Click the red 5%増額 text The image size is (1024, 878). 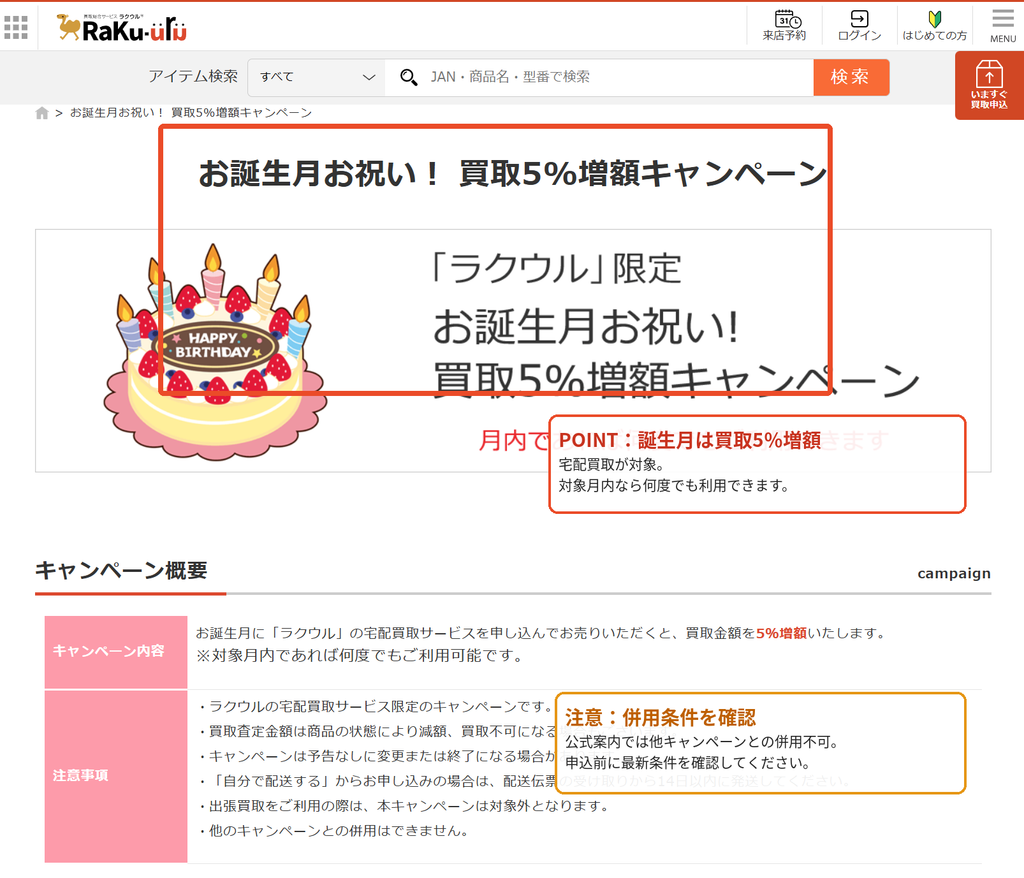point(781,633)
